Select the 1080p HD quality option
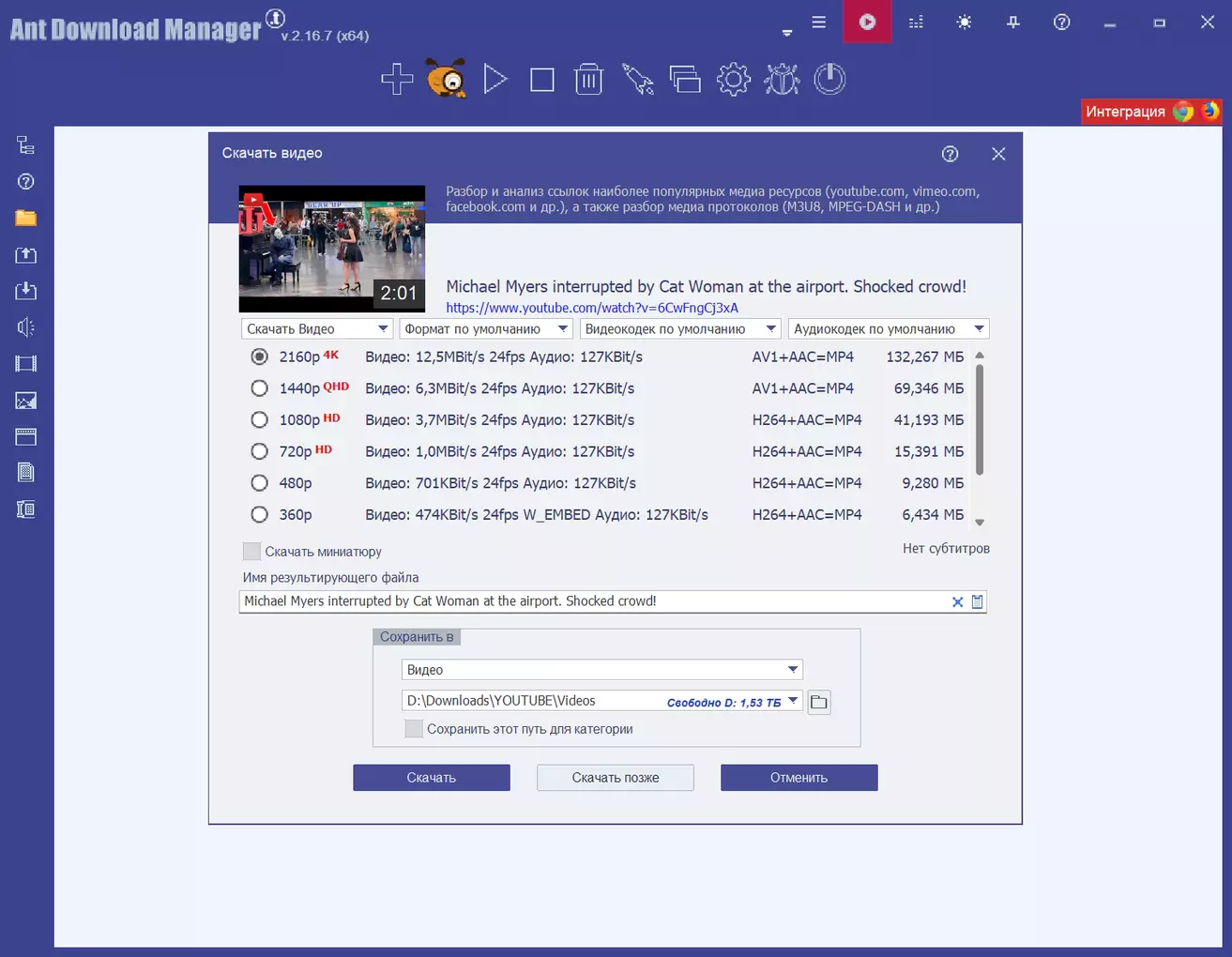Screen dimensions: 1232x957 point(260,420)
